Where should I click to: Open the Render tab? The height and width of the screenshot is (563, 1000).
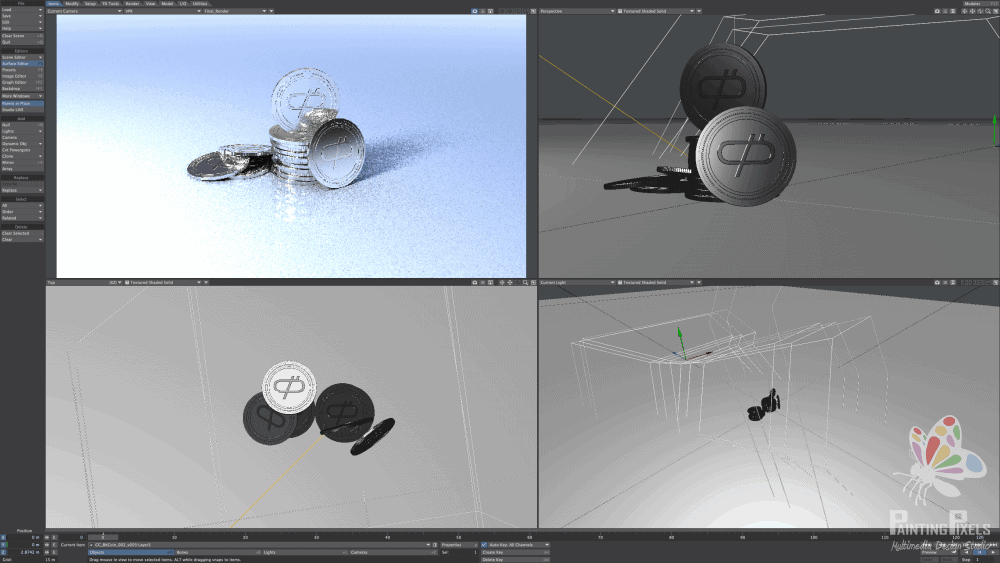tap(132, 3)
